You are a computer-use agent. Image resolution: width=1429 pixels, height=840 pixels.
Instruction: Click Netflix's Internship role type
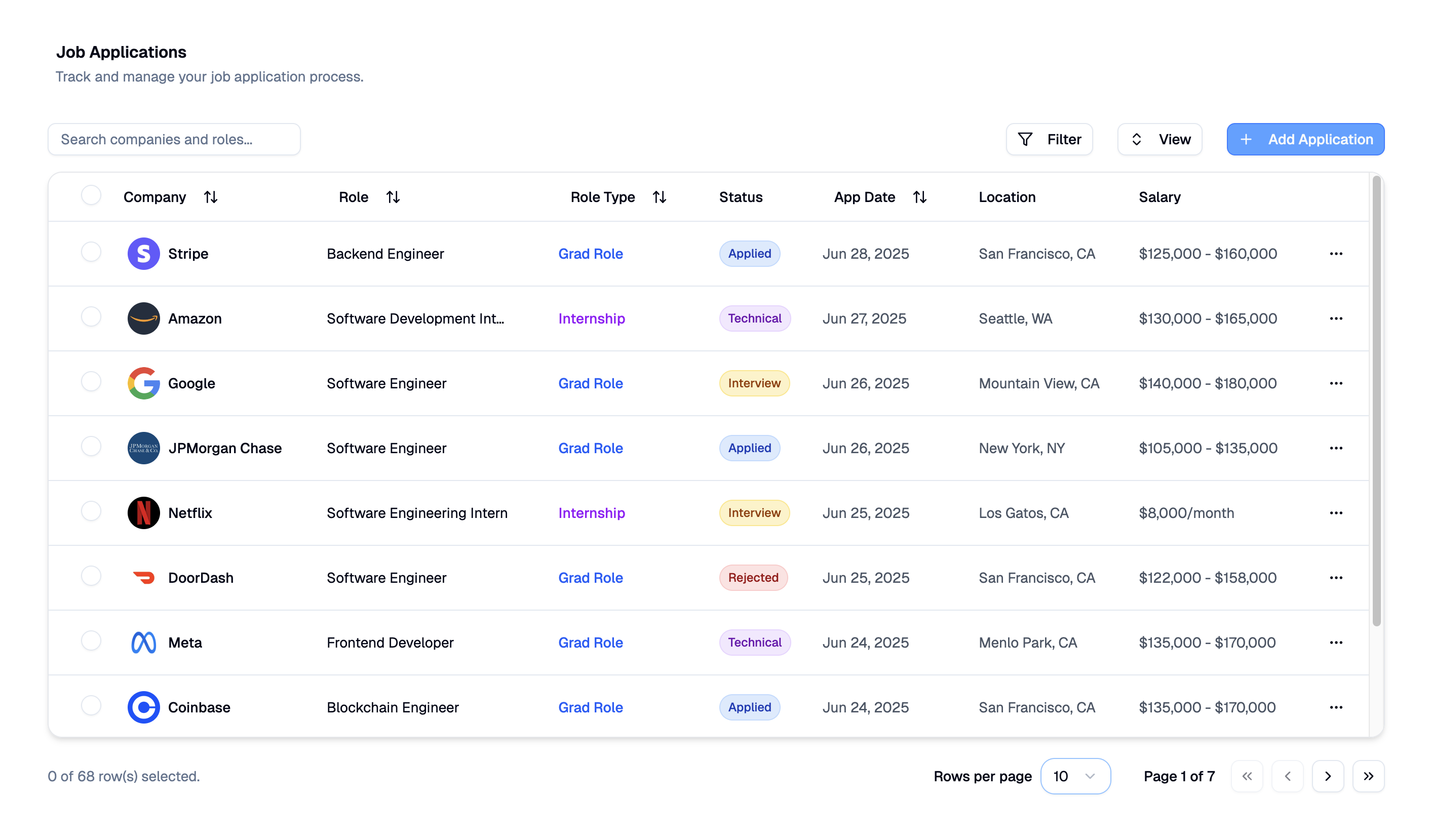(x=592, y=513)
